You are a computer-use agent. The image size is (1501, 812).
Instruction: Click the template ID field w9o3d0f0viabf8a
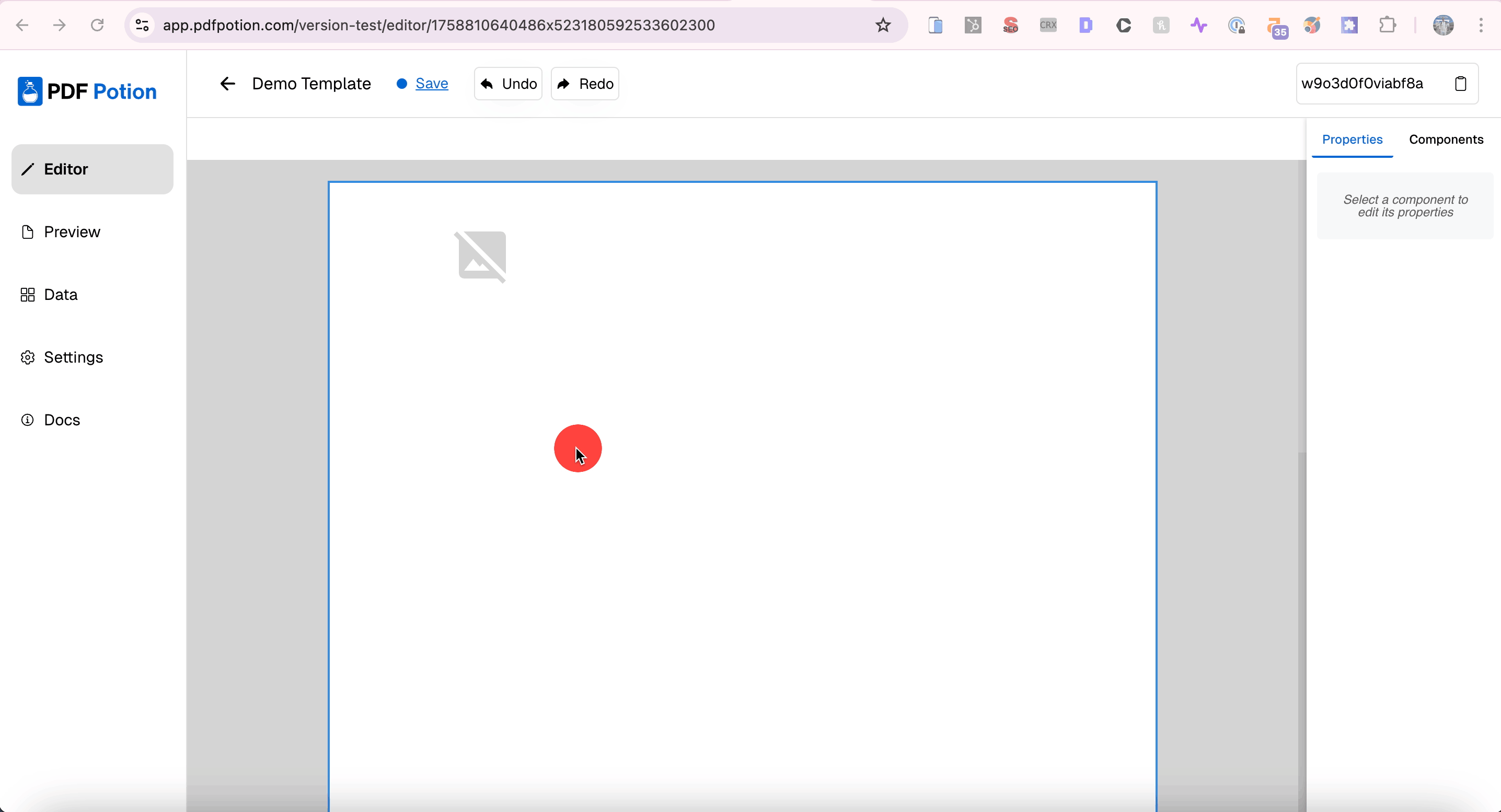[x=1363, y=84]
